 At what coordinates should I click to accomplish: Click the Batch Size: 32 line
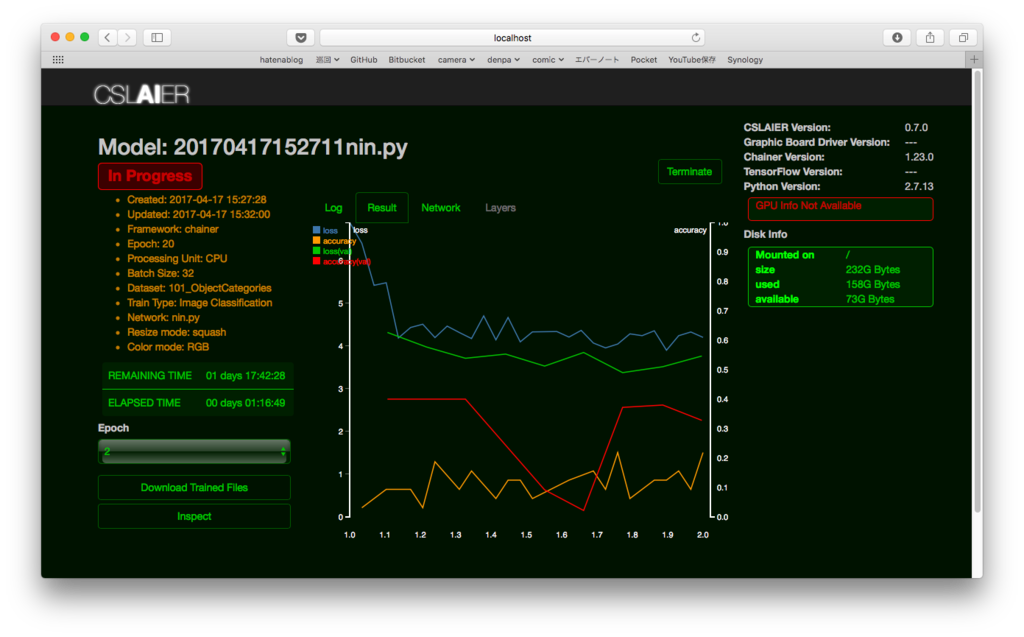click(x=160, y=273)
